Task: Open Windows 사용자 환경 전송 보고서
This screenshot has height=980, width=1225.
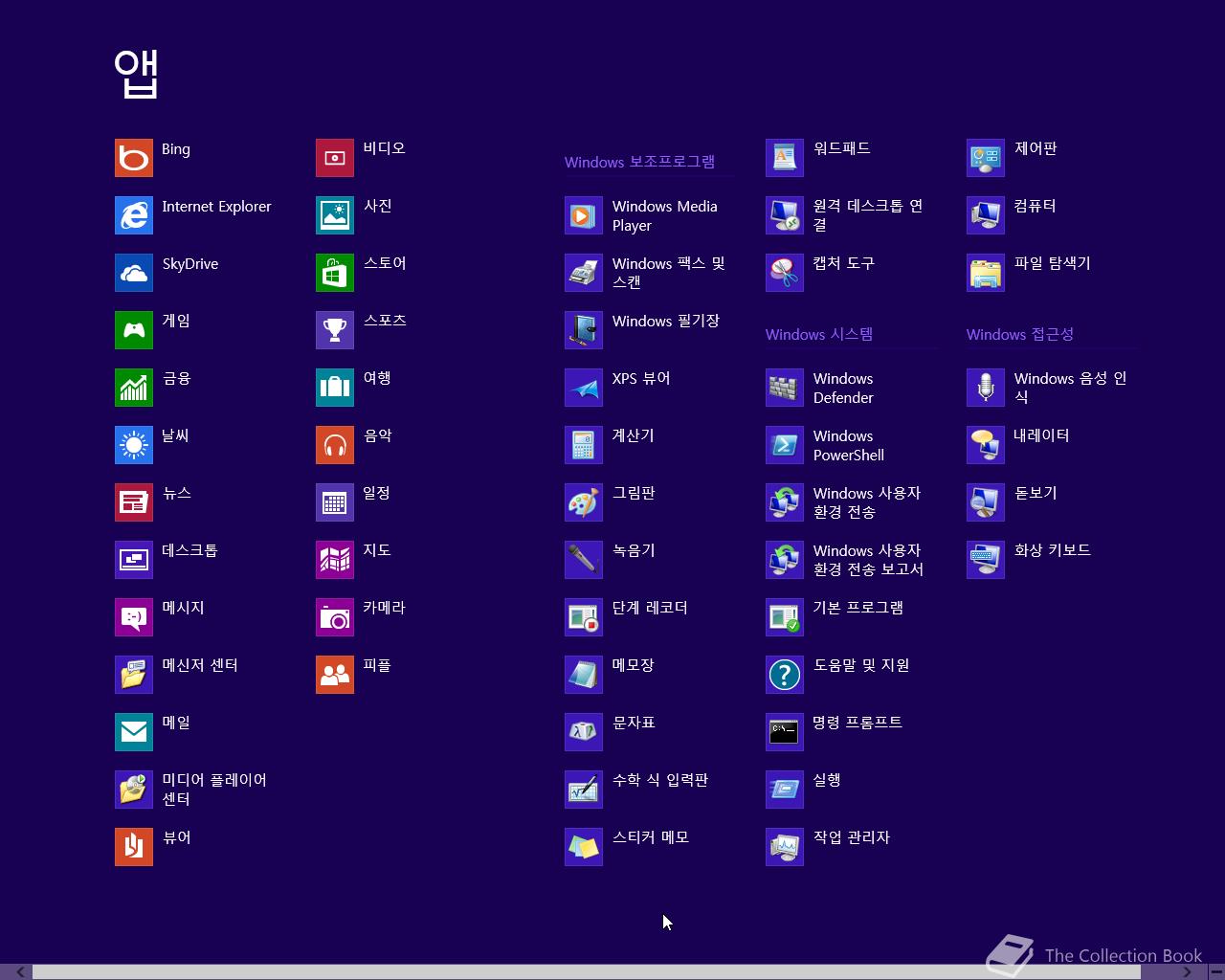Action: point(845,560)
